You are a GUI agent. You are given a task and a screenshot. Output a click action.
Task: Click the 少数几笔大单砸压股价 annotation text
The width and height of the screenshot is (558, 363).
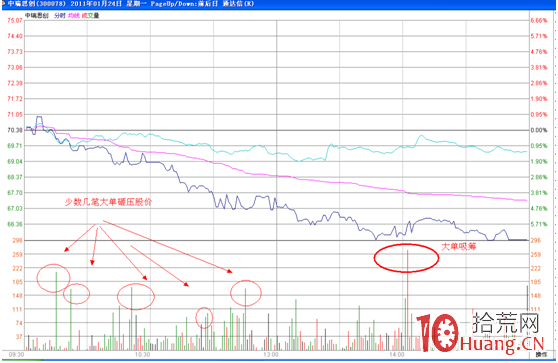click(108, 202)
